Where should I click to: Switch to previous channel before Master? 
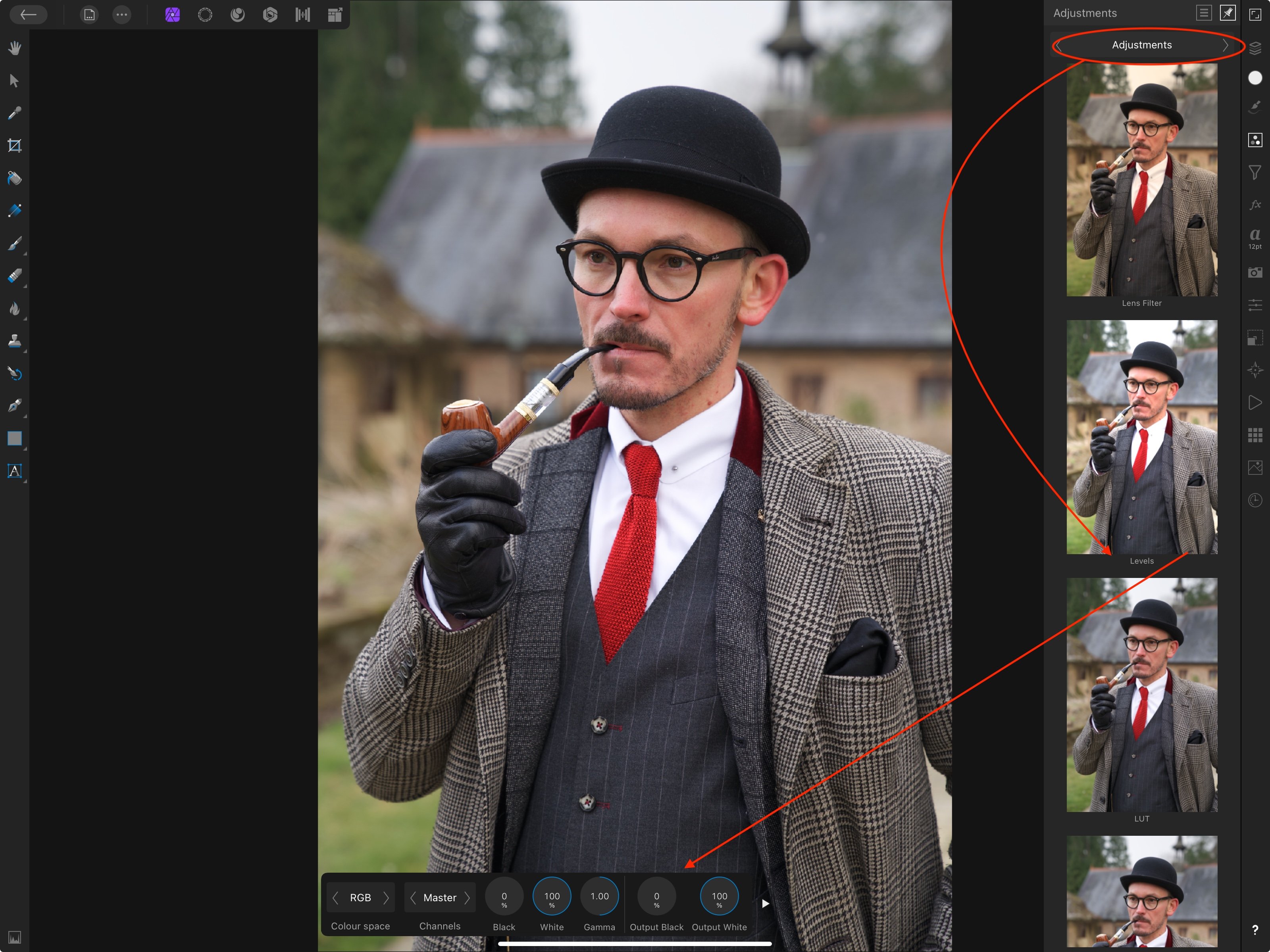[x=413, y=898]
